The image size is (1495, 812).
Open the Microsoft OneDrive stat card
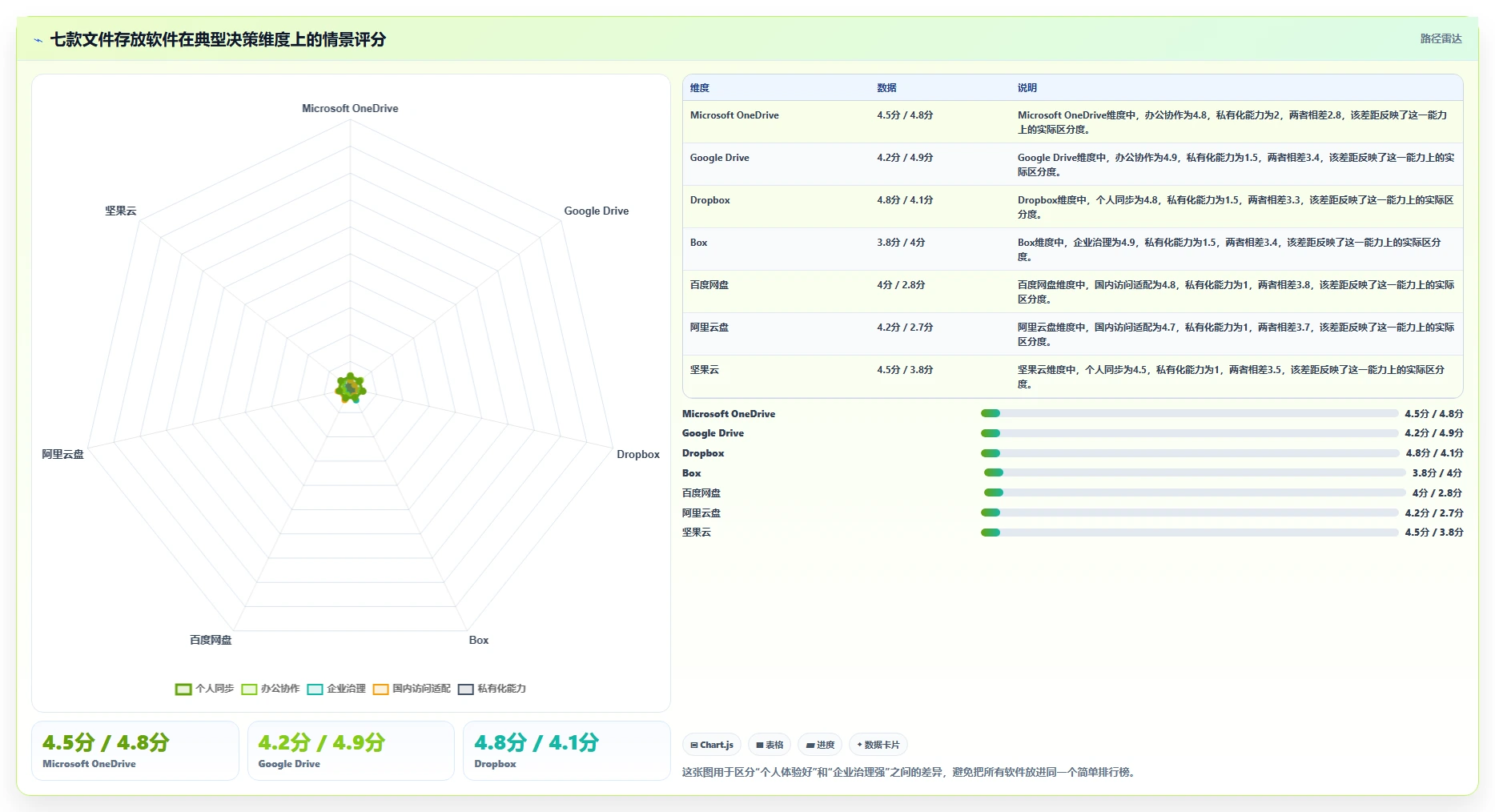(135, 750)
